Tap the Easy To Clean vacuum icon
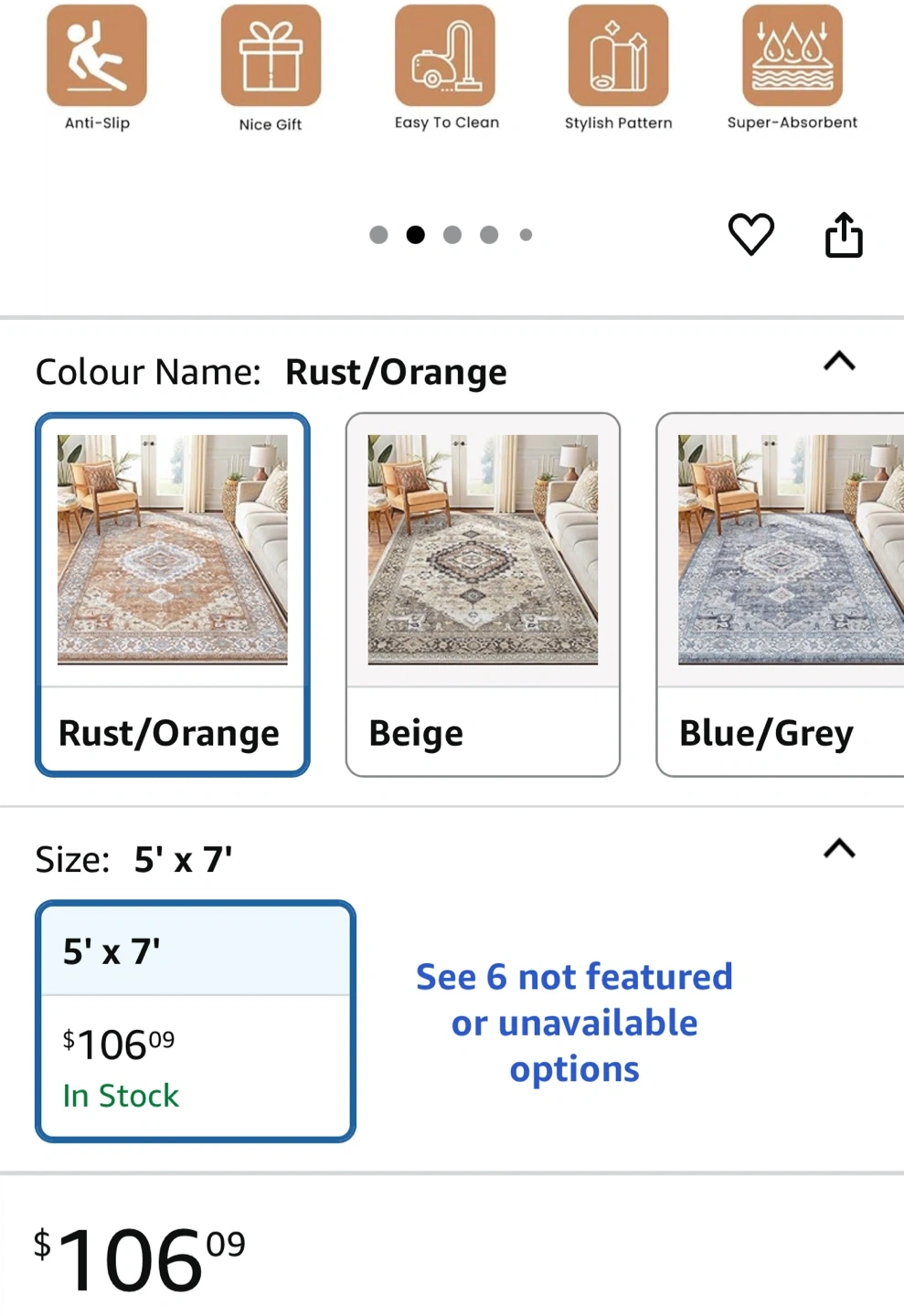This screenshot has width=904, height=1316. point(445,56)
